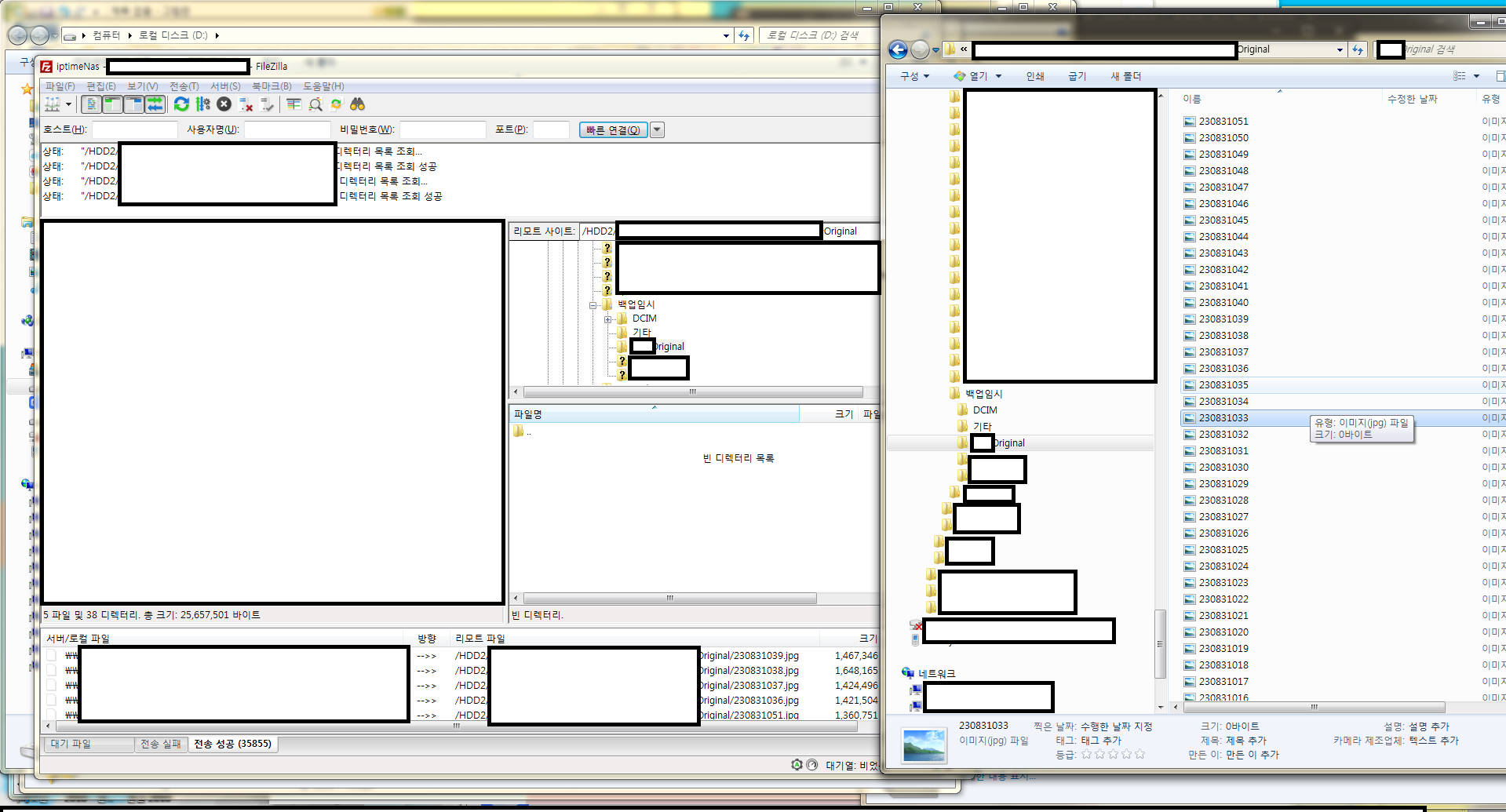This screenshot has height=812, width=1506.
Task: Open the parent '..' folder in remote list
Action: coord(523,431)
